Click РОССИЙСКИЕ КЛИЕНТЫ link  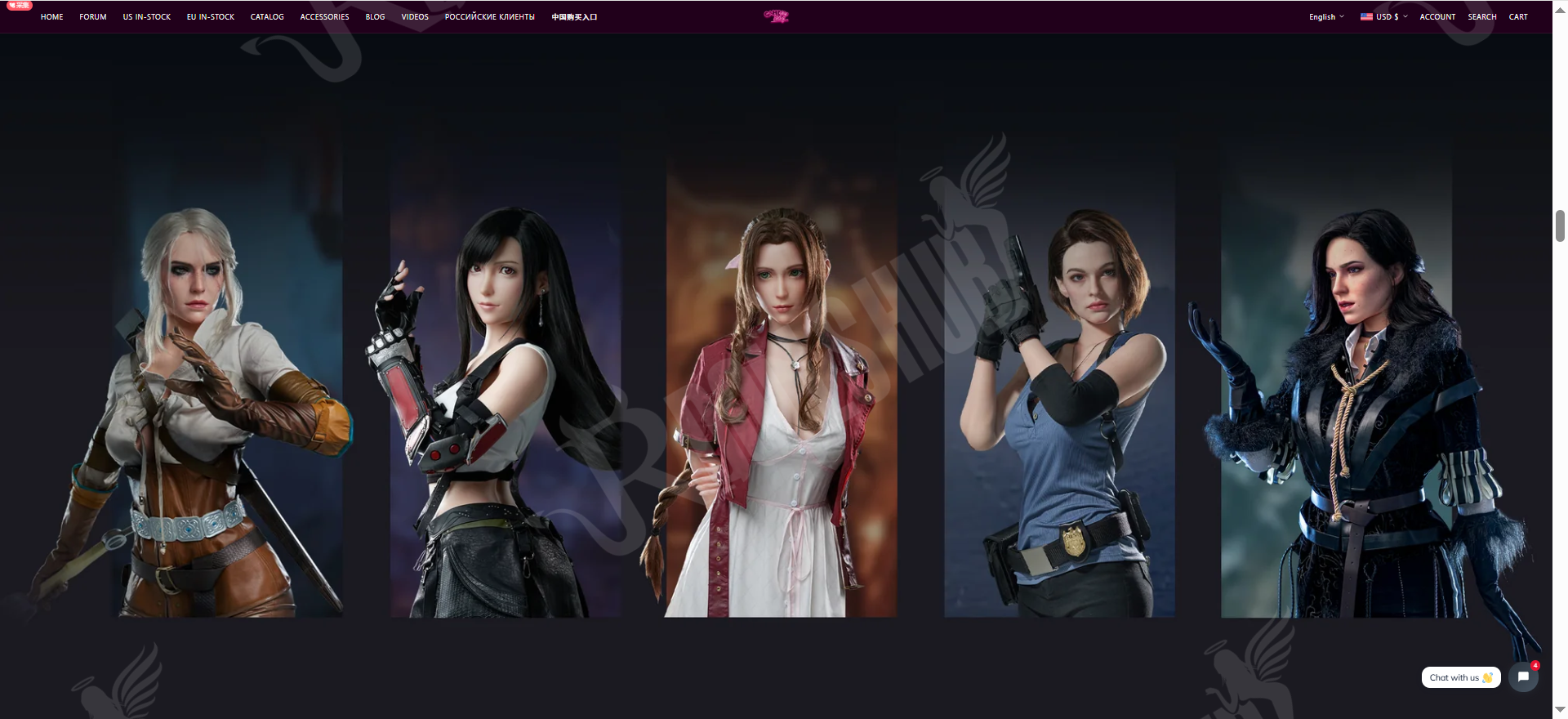pyautogui.click(x=490, y=17)
